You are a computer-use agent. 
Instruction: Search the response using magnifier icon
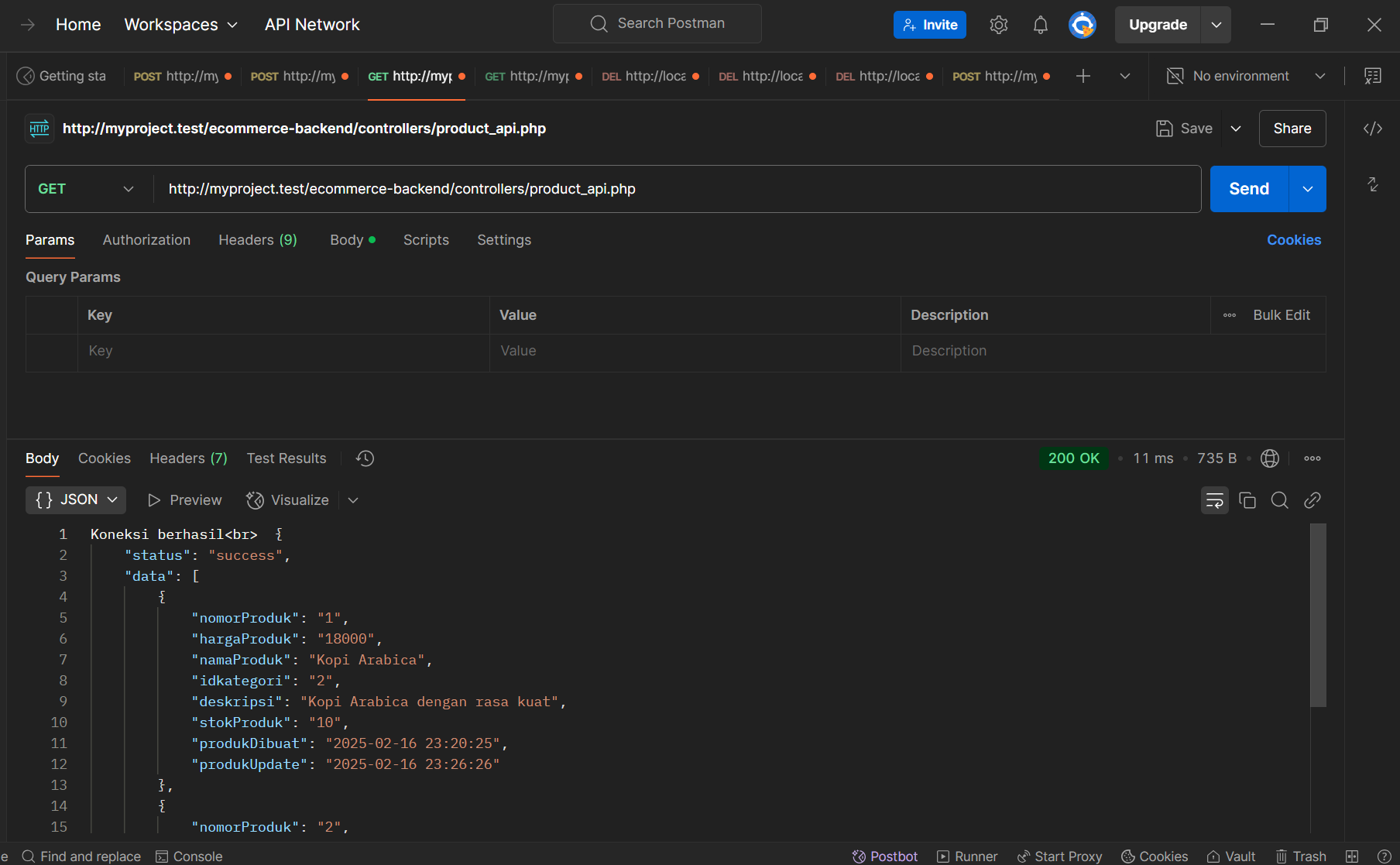[x=1279, y=500]
